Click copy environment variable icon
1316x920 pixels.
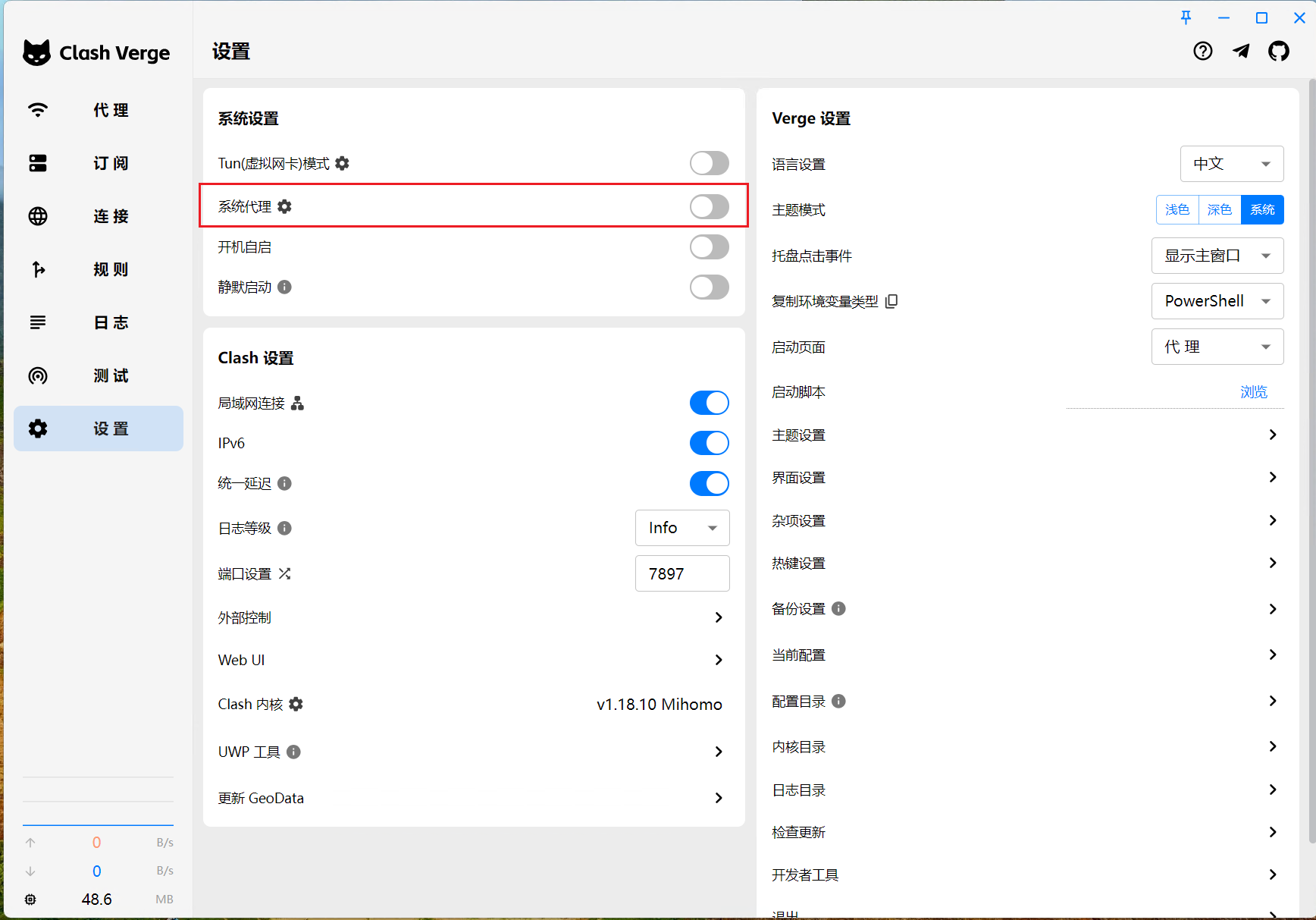891,301
